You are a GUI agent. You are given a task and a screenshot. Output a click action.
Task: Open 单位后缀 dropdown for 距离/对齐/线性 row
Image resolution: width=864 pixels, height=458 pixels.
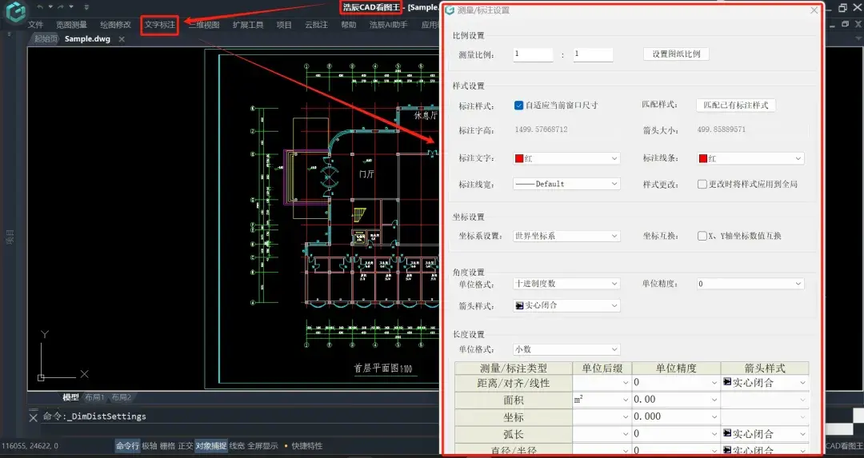602,382
